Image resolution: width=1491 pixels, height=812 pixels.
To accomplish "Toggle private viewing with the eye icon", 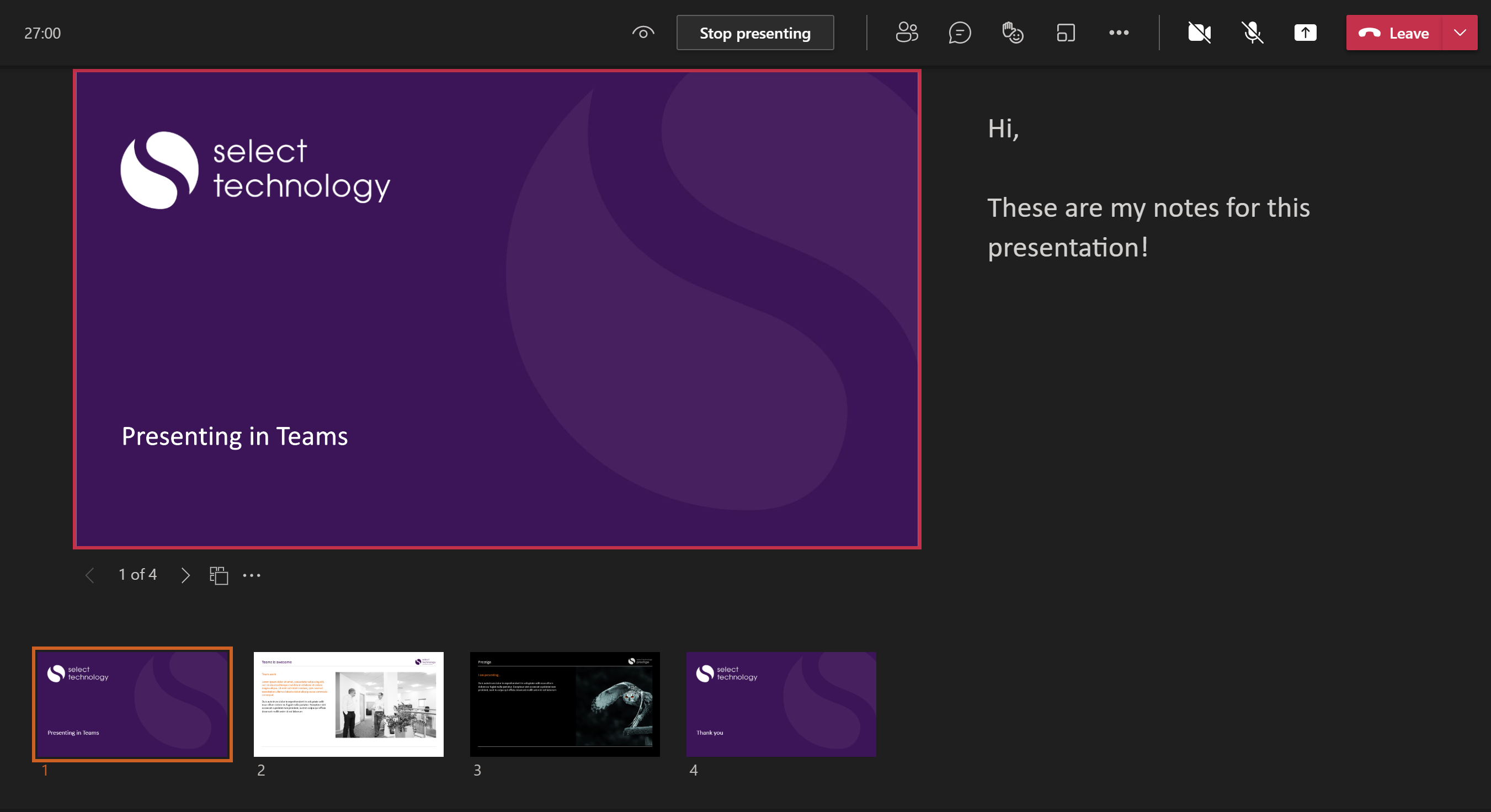I will [643, 33].
